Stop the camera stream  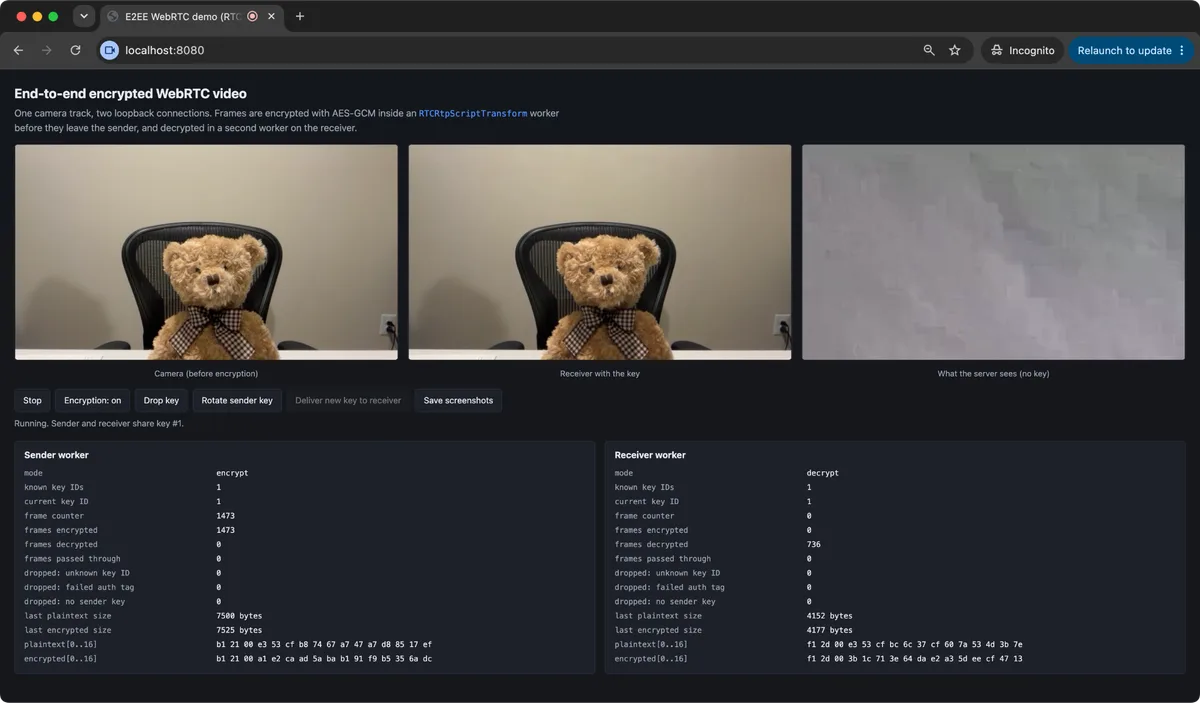32,400
